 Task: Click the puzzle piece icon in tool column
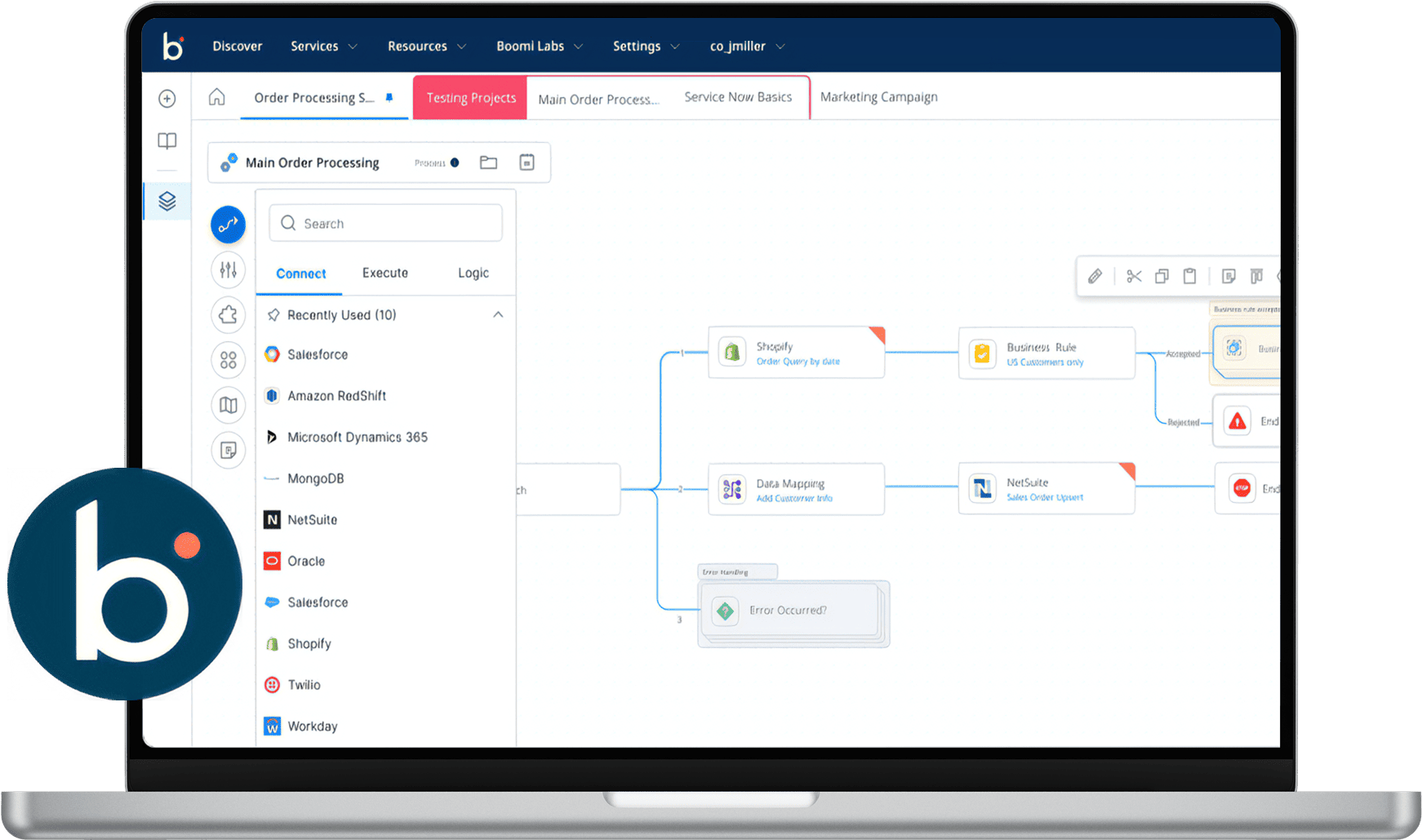coord(228,314)
